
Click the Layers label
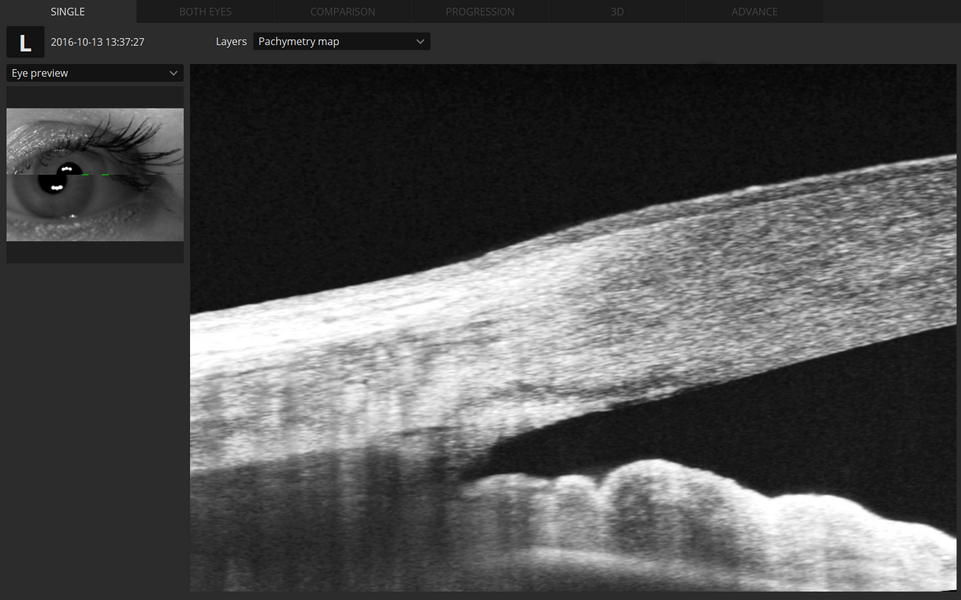click(231, 42)
